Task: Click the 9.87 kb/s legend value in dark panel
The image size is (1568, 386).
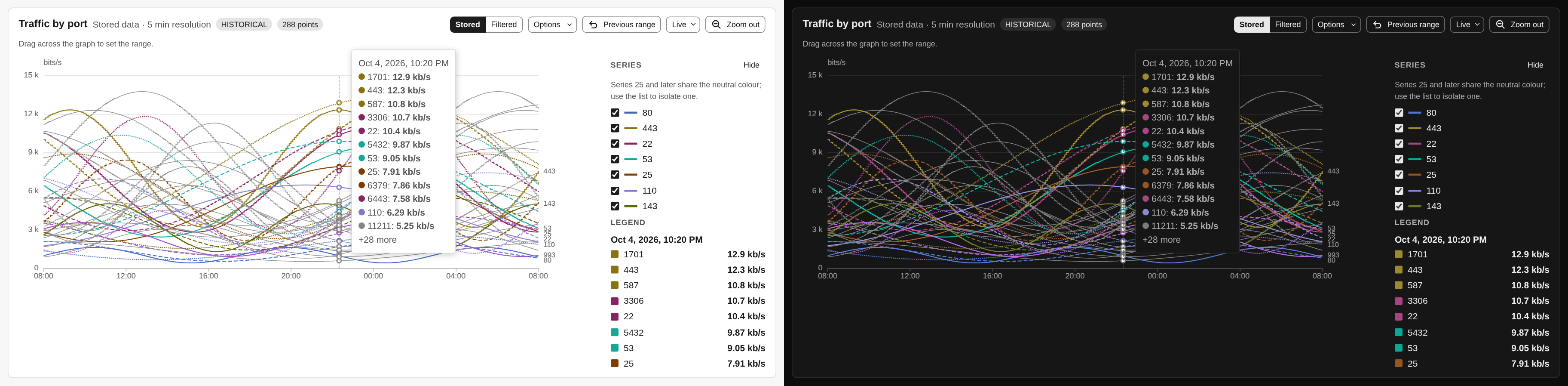Action: click(1530, 332)
